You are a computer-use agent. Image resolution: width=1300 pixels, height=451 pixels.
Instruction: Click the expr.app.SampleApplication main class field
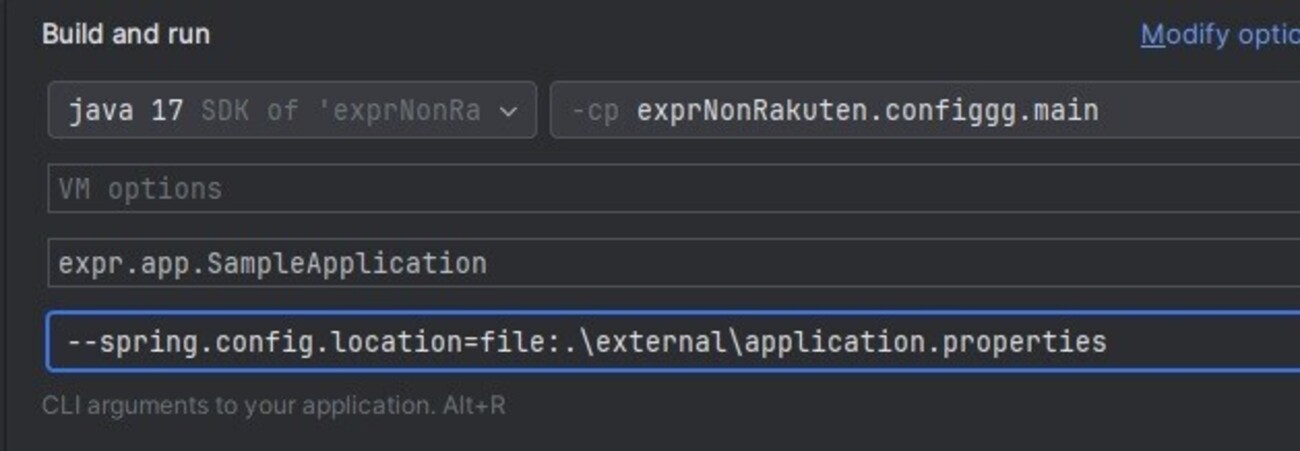pos(670,264)
